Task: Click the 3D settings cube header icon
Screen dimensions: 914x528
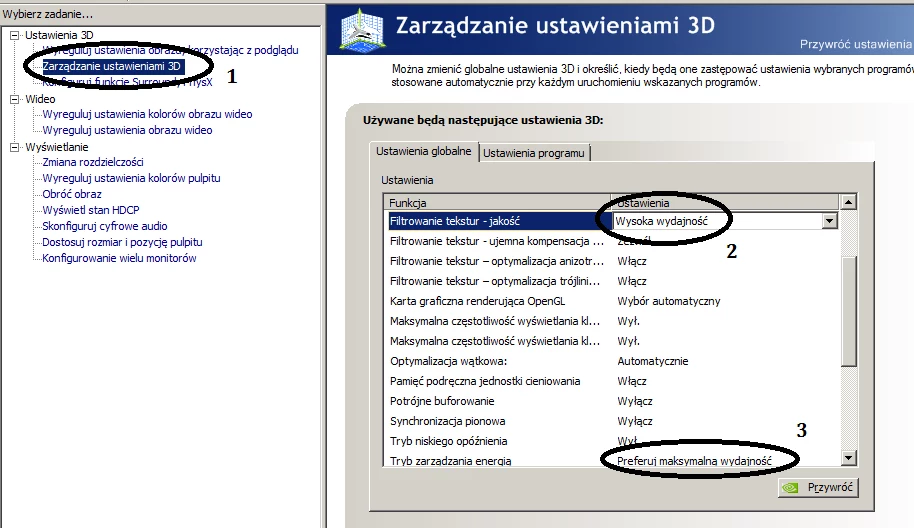Action: coord(363,30)
